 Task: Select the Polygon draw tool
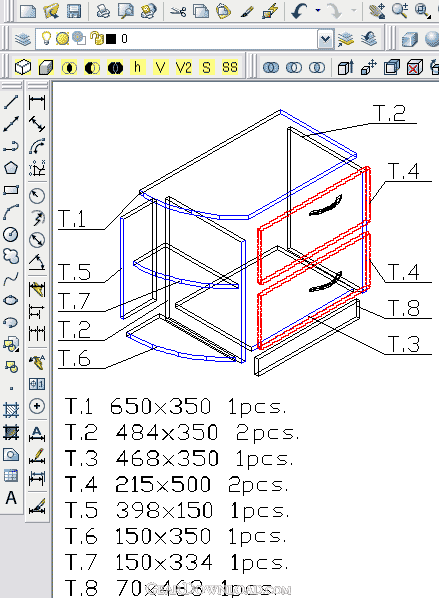(11, 168)
